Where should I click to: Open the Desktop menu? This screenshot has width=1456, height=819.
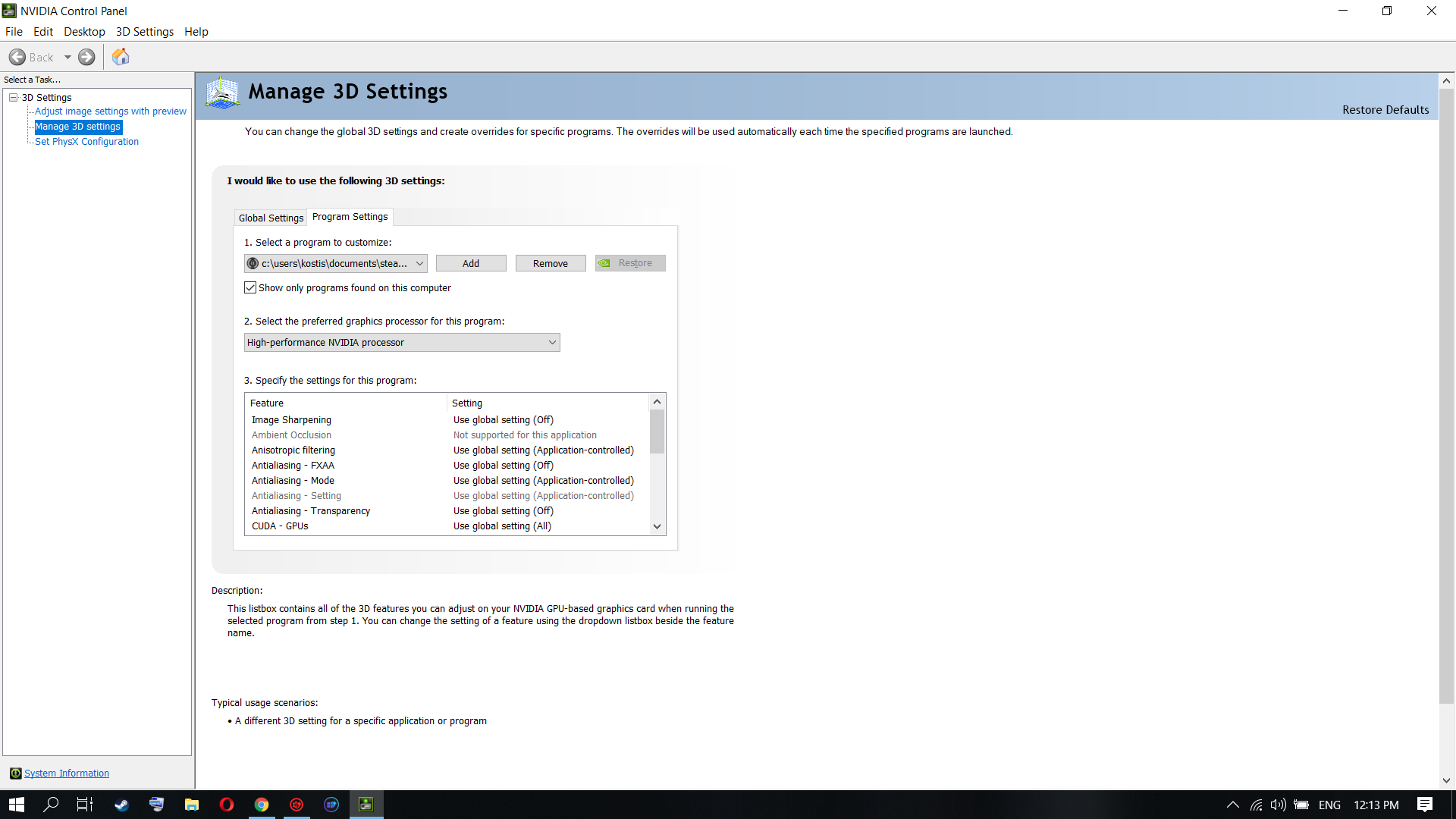84,31
